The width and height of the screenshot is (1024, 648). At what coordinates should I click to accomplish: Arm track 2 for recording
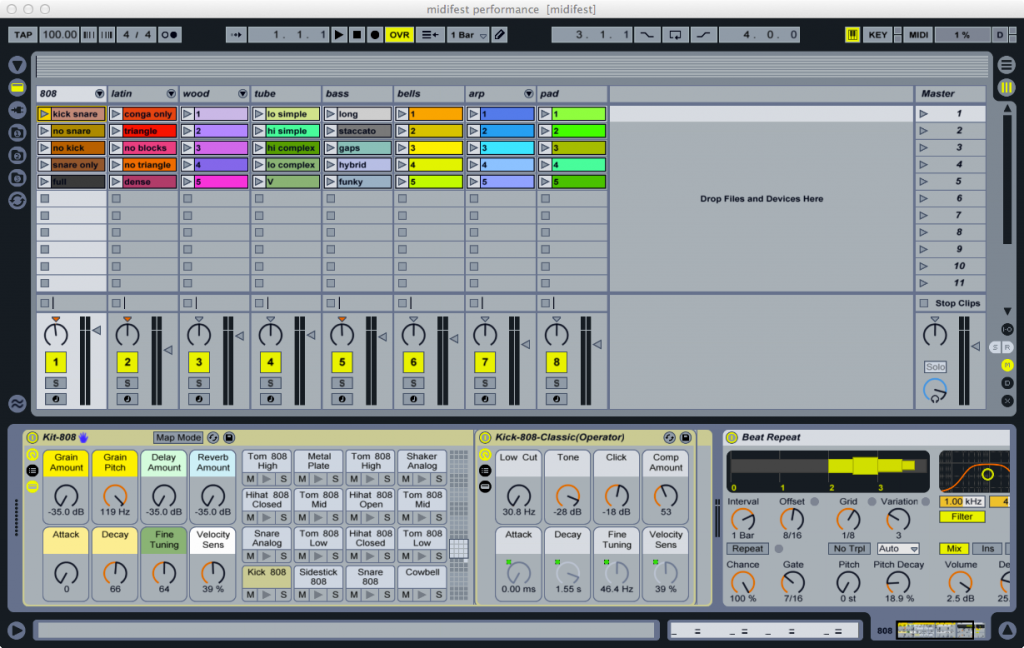click(127, 399)
